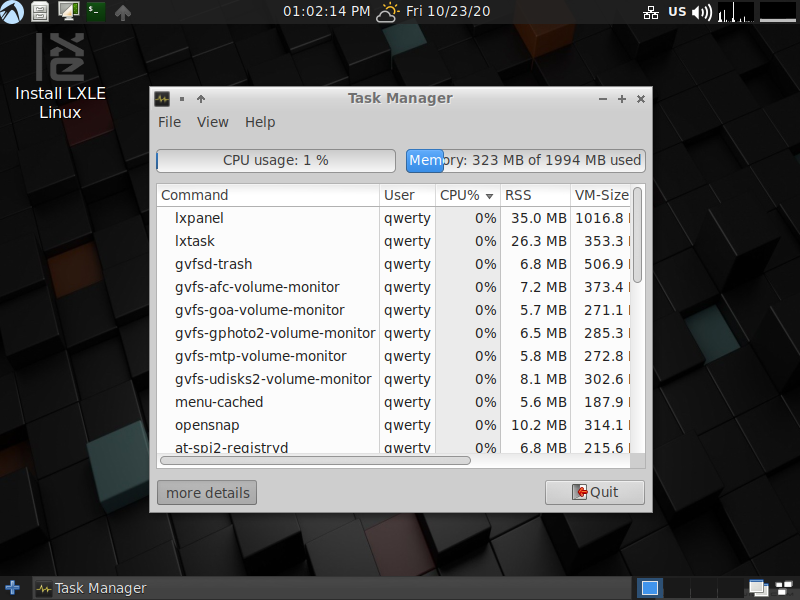Sort by the User column header
800x600 pixels.
click(x=407, y=195)
